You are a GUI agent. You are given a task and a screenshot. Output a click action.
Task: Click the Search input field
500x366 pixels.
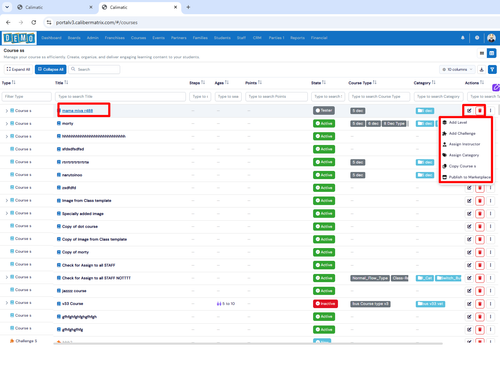click(x=94, y=69)
